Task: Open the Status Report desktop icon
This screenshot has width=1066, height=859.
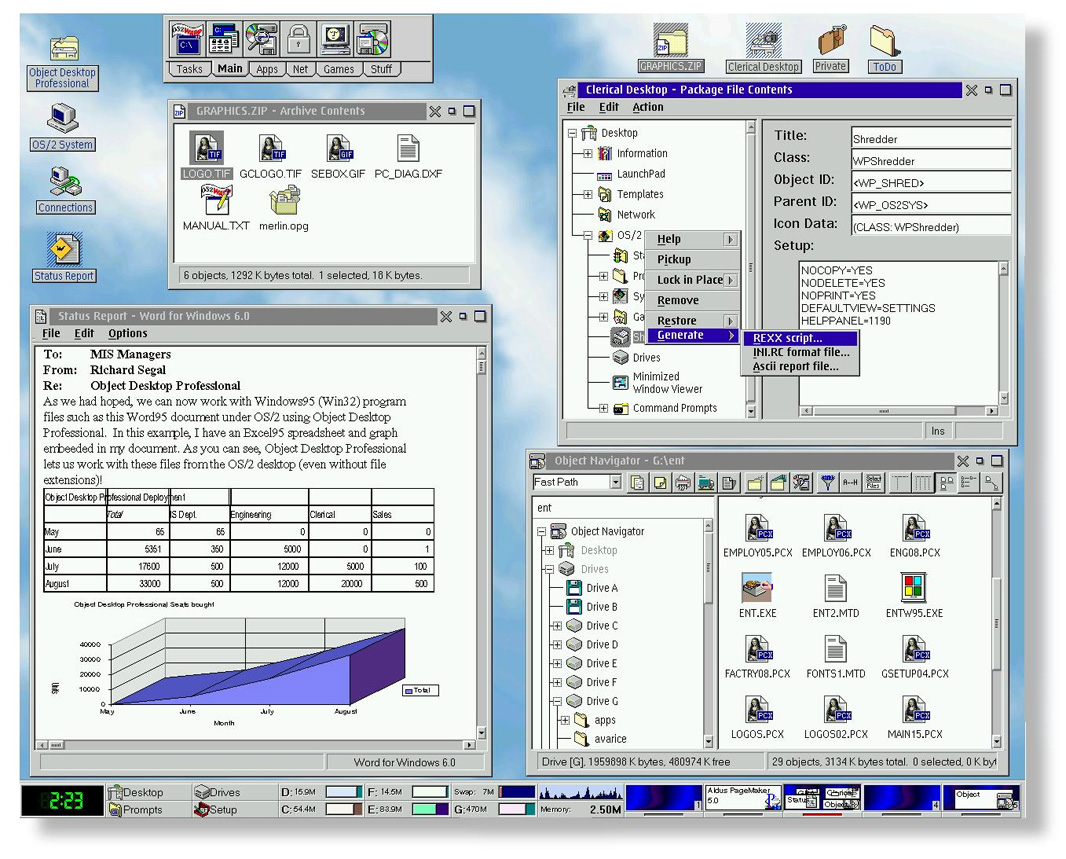Action: 64,258
